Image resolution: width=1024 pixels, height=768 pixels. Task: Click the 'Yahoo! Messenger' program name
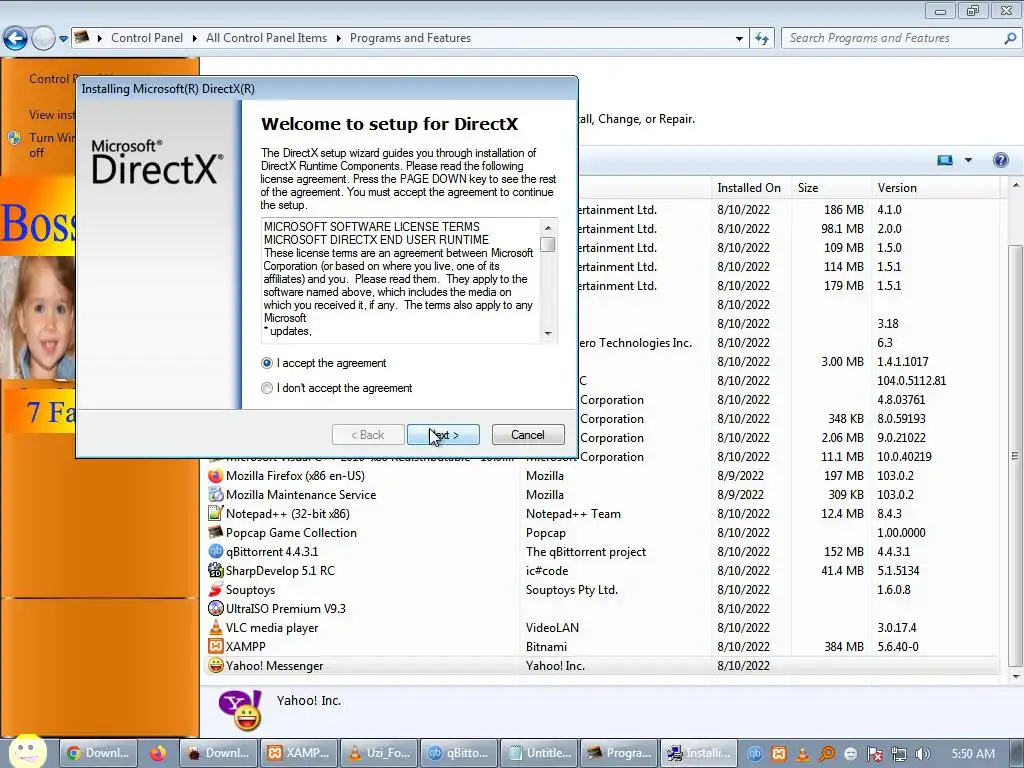(x=274, y=666)
